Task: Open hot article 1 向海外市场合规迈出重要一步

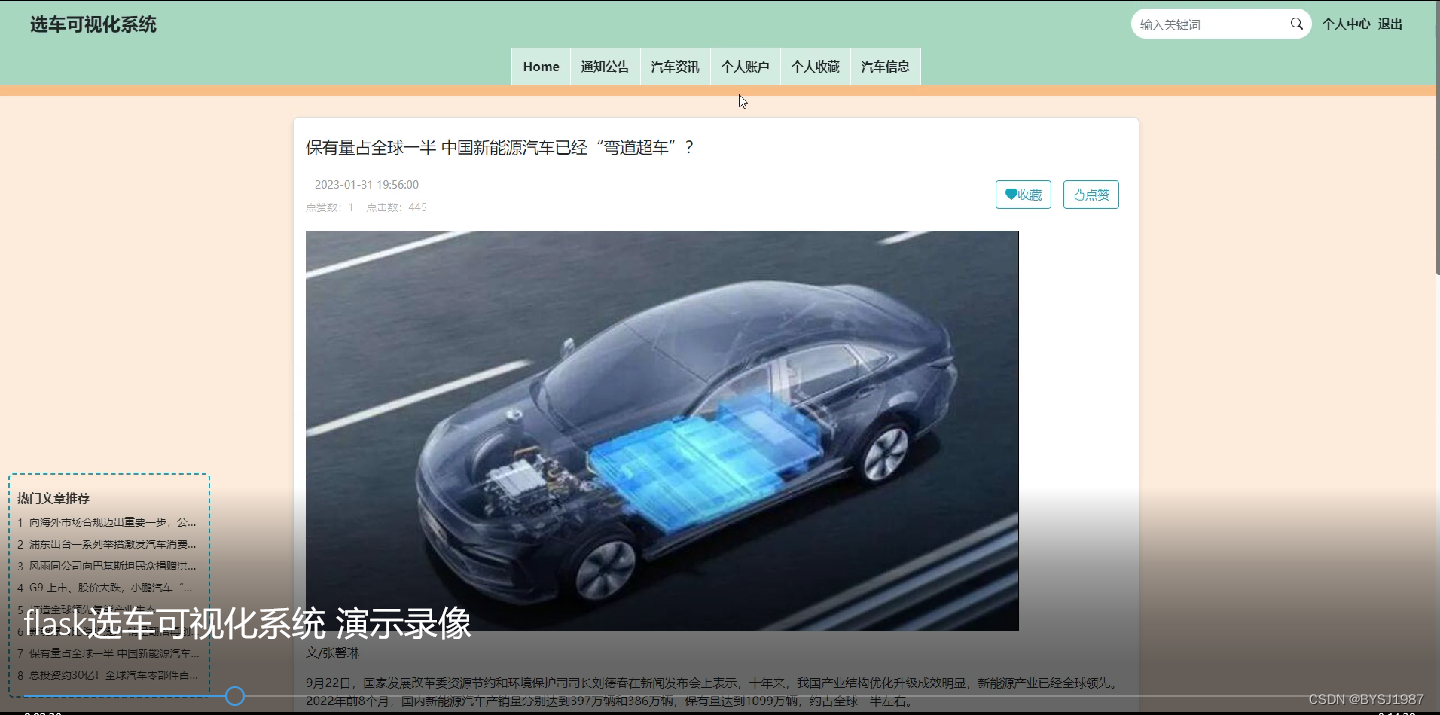Action: 107,522
